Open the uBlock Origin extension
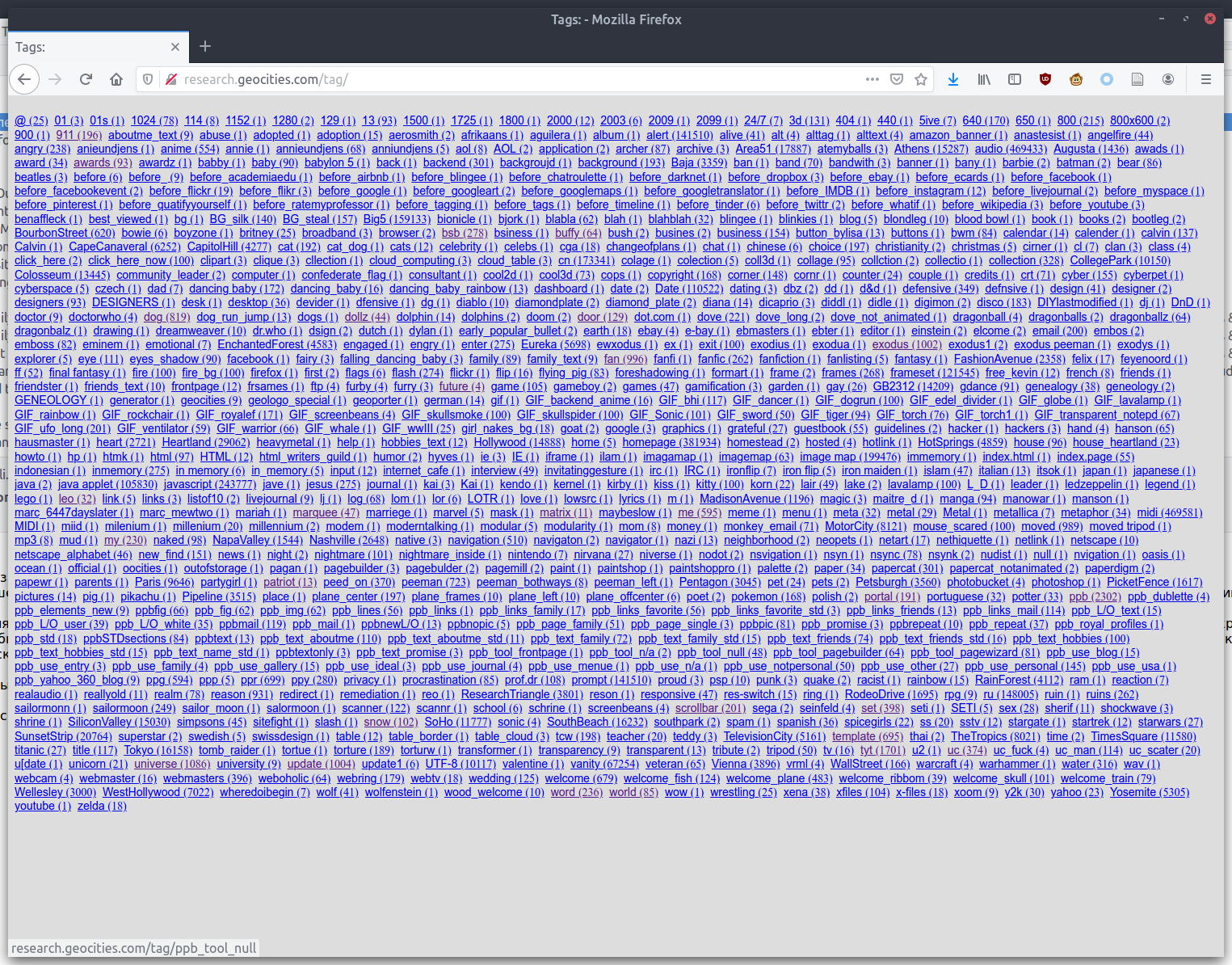 pyautogui.click(x=1045, y=79)
